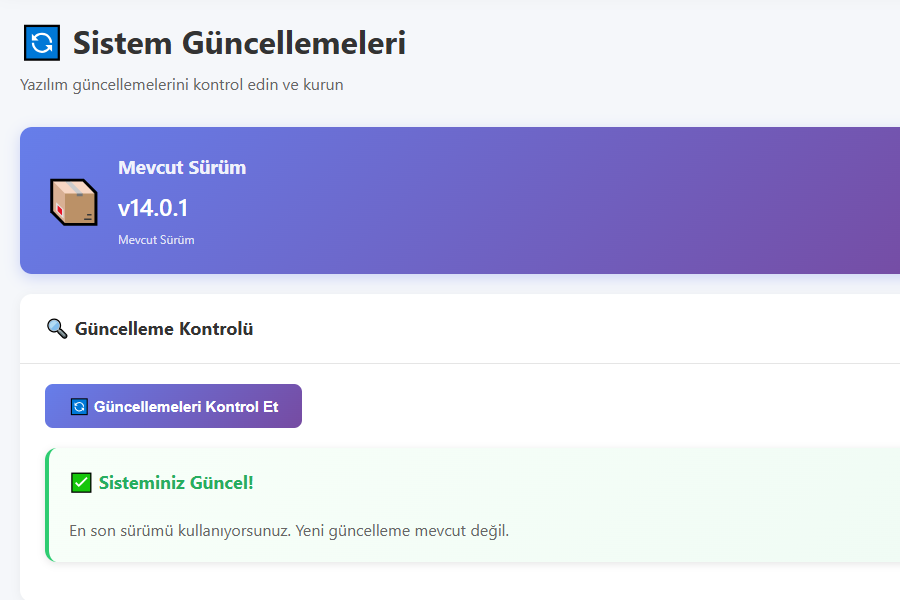Click the bold Mevcut Sürüm heading
The height and width of the screenshot is (600, 900).
(x=182, y=167)
